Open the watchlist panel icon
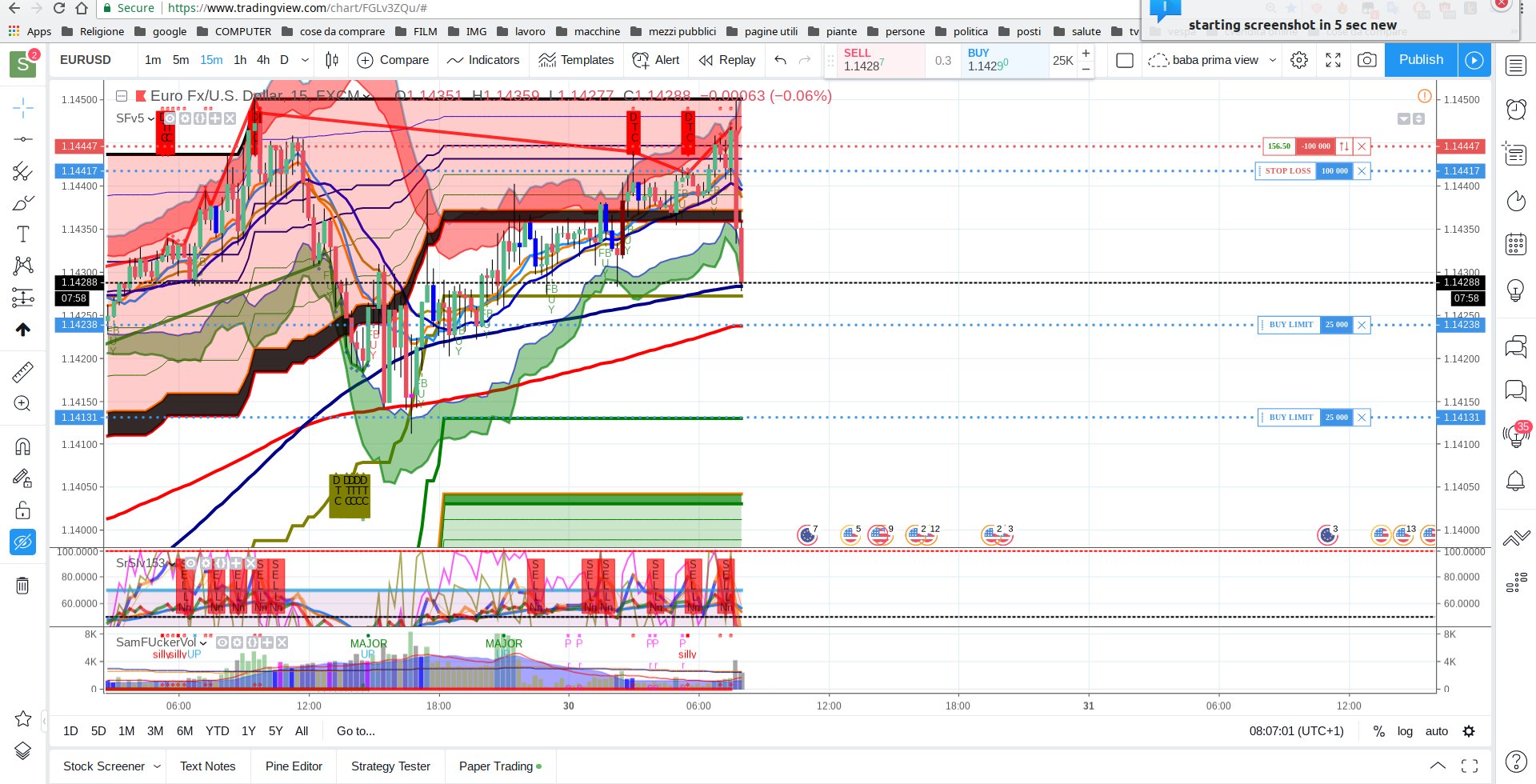 pyautogui.click(x=1516, y=66)
